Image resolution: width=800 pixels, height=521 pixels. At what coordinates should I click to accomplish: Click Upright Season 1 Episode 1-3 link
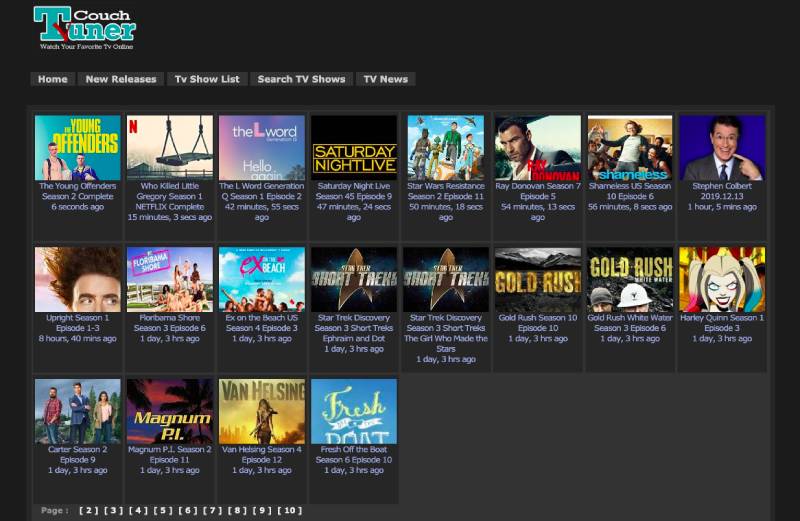[78, 323]
